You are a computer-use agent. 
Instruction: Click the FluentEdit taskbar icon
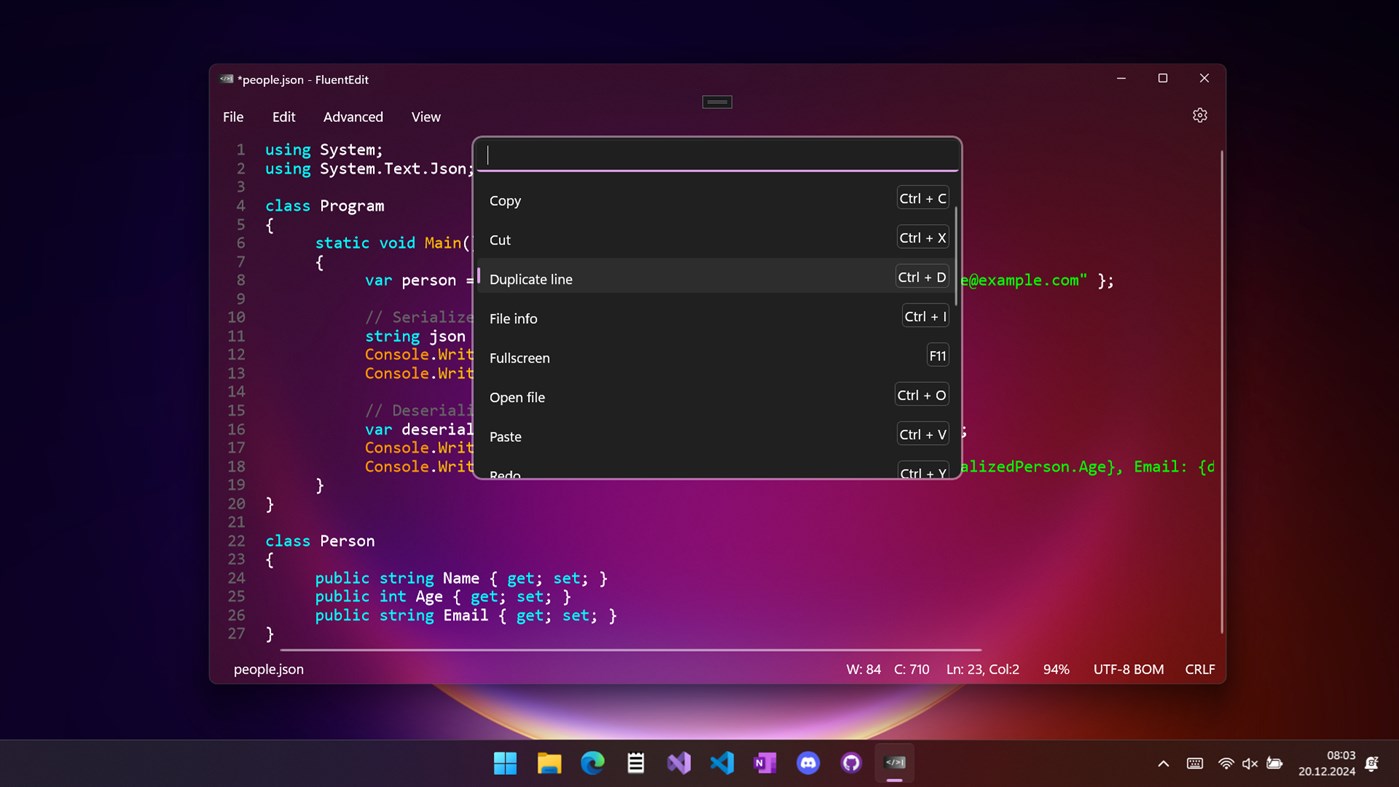[895, 763]
